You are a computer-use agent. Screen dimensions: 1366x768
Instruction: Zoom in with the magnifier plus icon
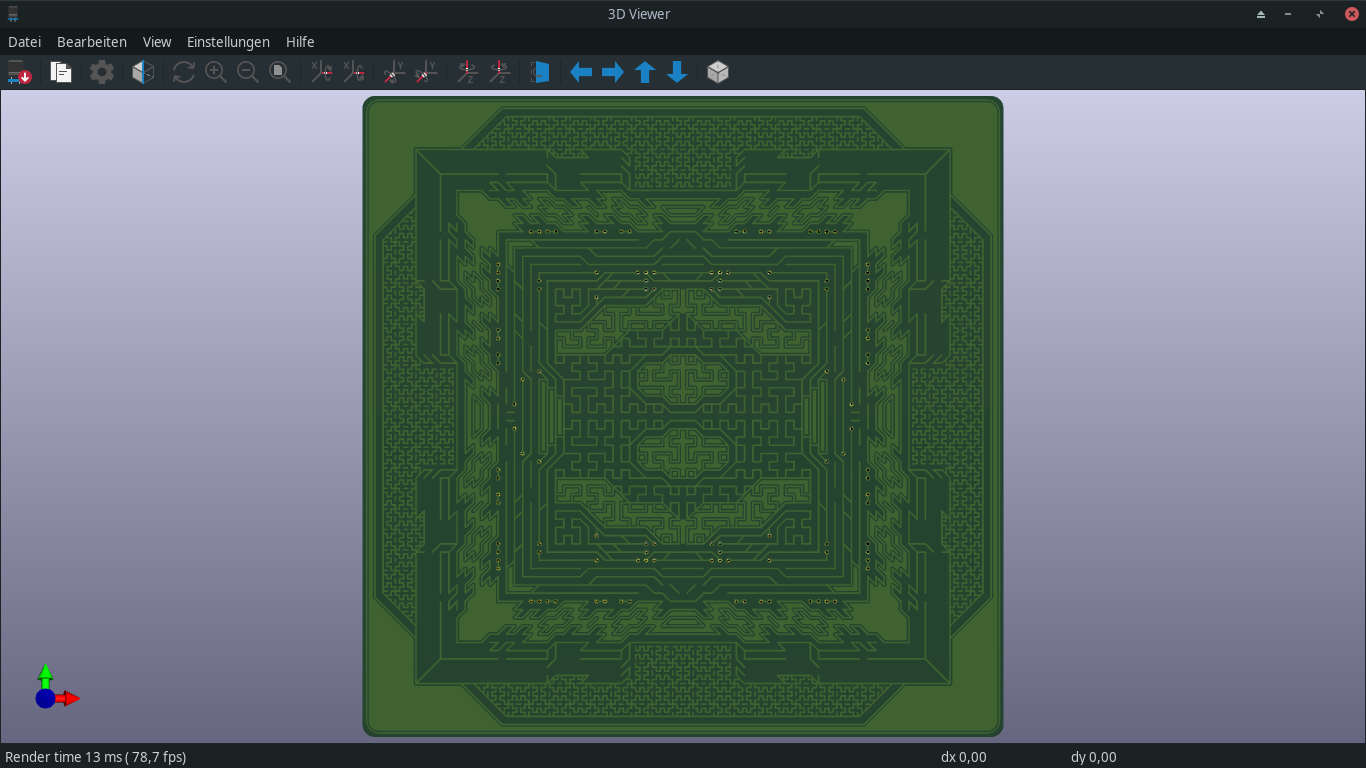pyautogui.click(x=215, y=72)
